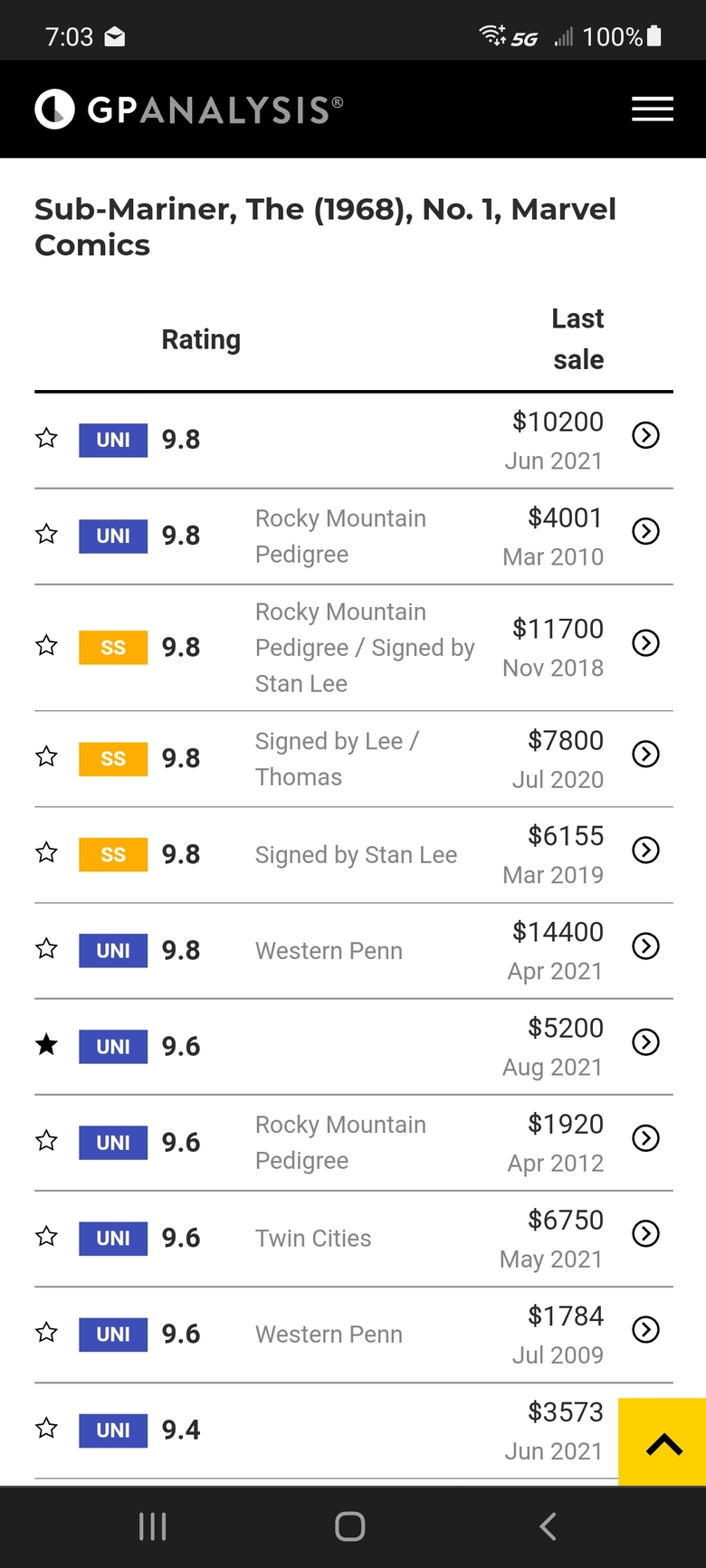
Task: Unfavorite the starred UNI 9.6 $5200 row
Action: [x=46, y=1045]
